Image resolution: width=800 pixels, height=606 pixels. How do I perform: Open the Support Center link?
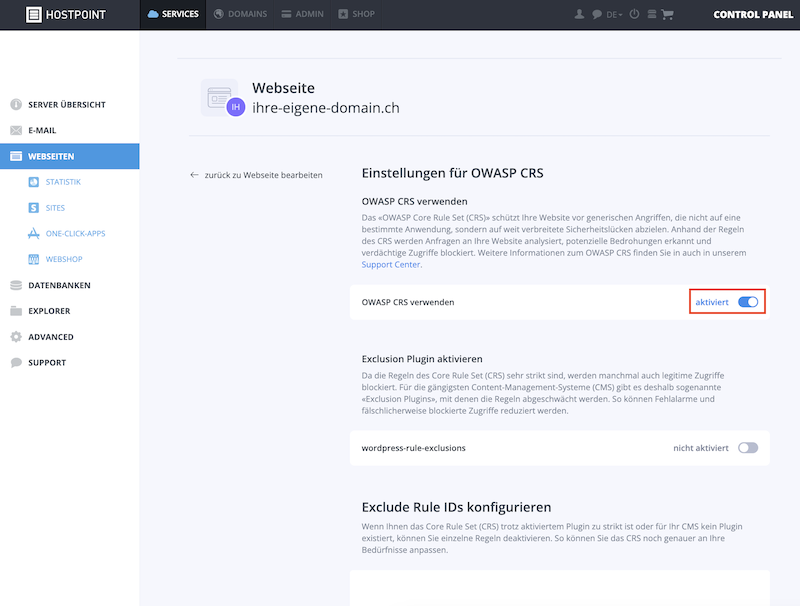(x=391, y=264)
